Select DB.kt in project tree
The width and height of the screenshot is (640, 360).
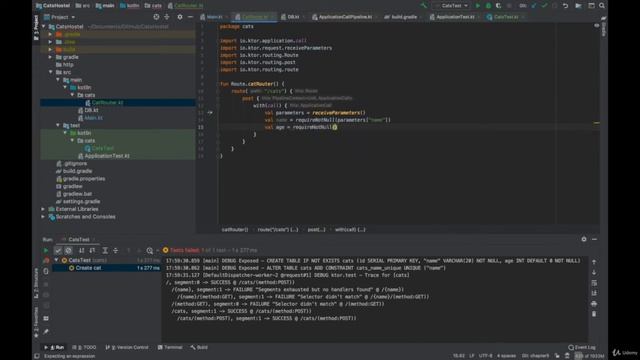(91, 110)
